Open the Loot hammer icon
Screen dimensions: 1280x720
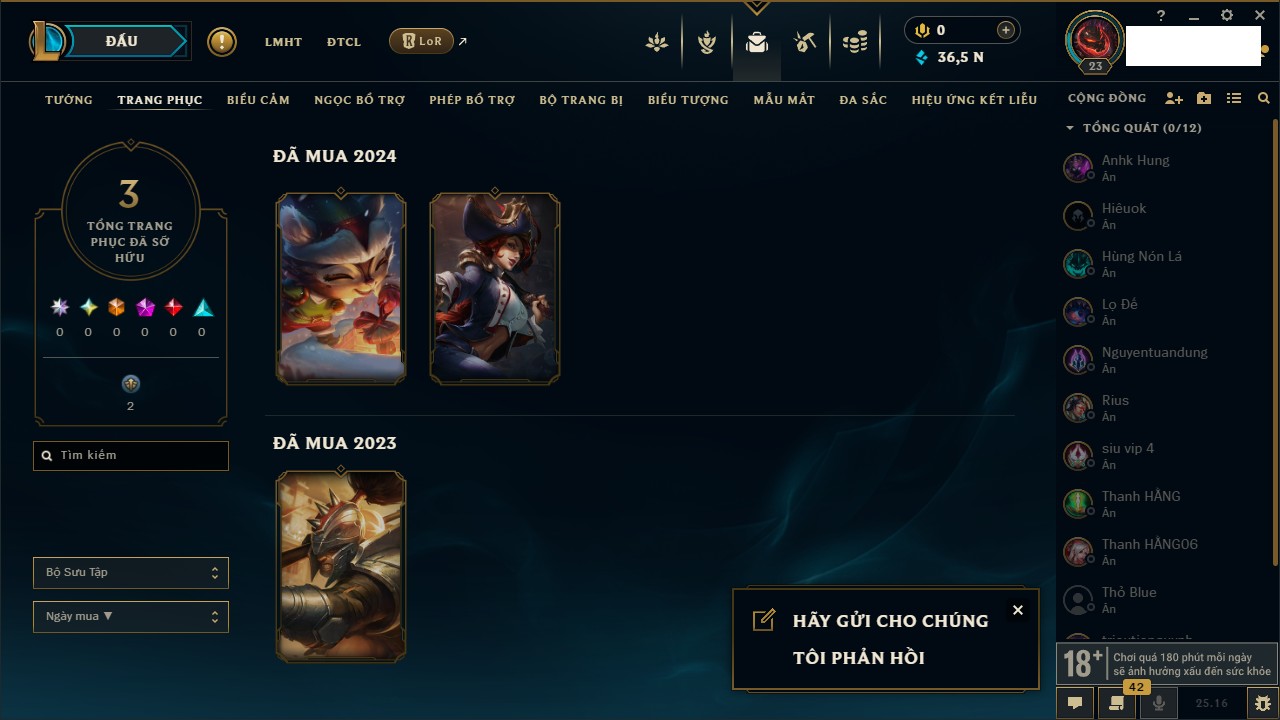tap(805, 42)
